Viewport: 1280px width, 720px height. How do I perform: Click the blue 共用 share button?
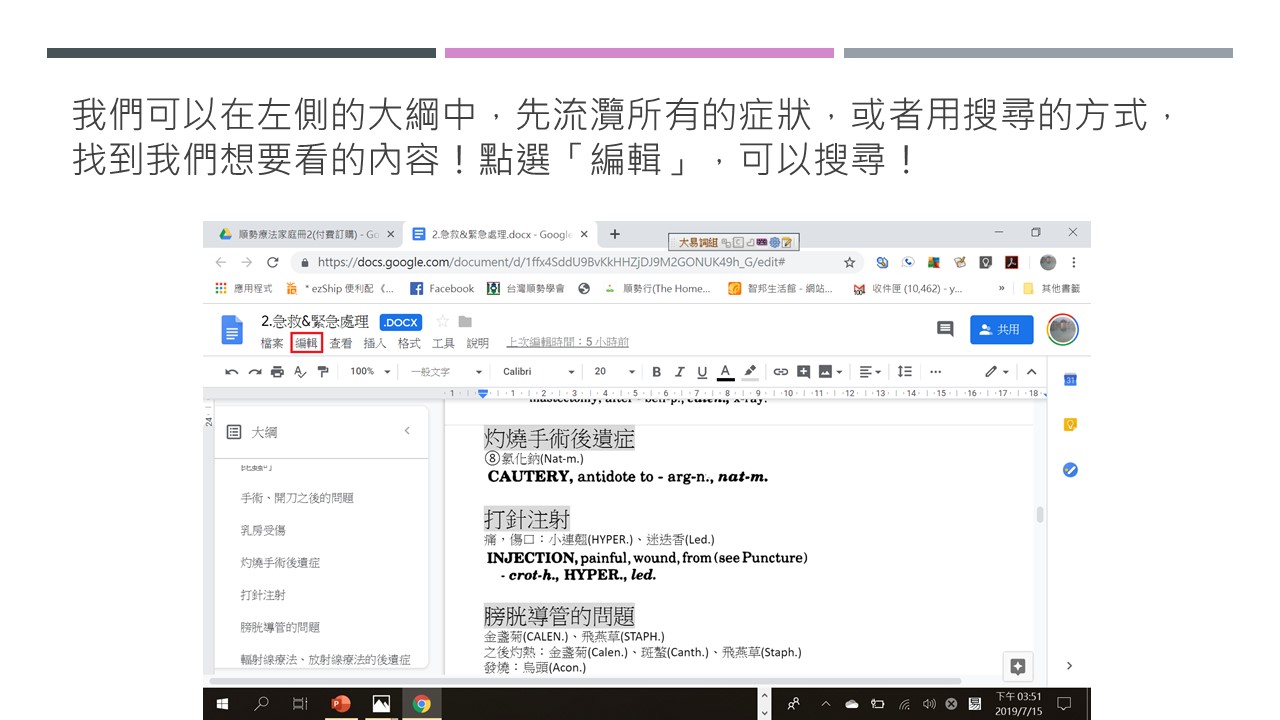pos(1002,329)
